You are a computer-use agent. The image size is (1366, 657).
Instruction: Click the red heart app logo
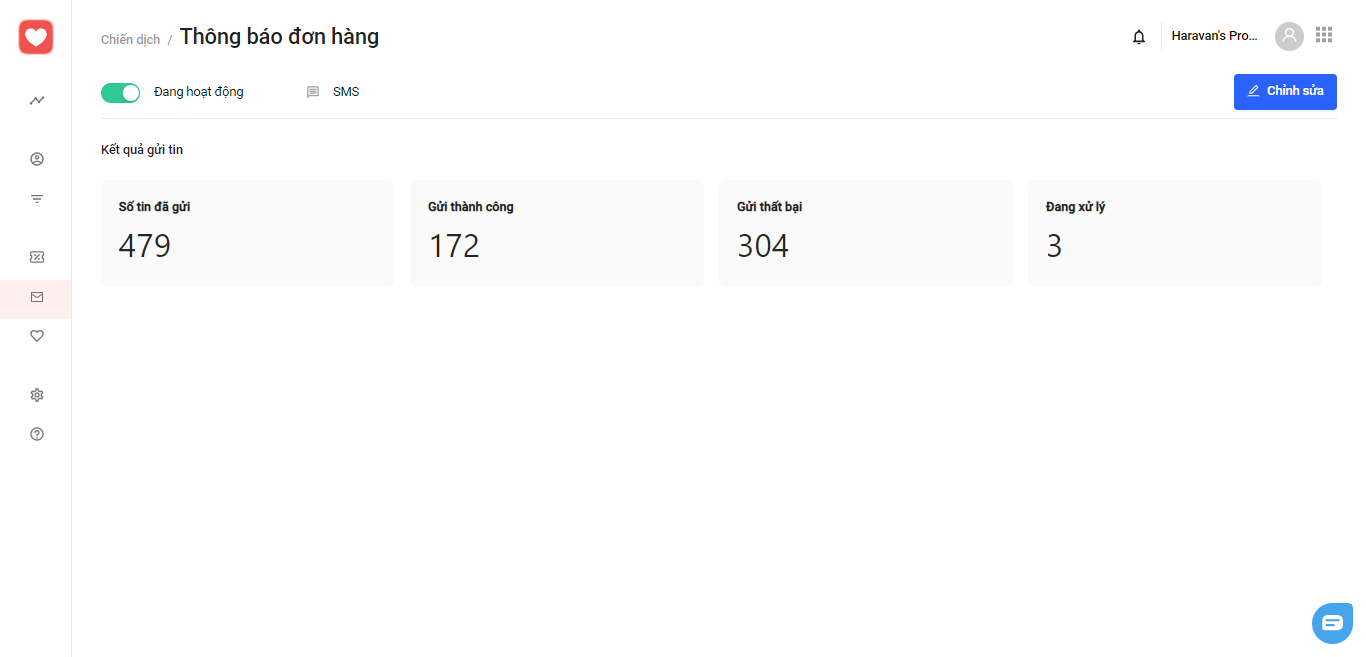click(x=36, y=37)
